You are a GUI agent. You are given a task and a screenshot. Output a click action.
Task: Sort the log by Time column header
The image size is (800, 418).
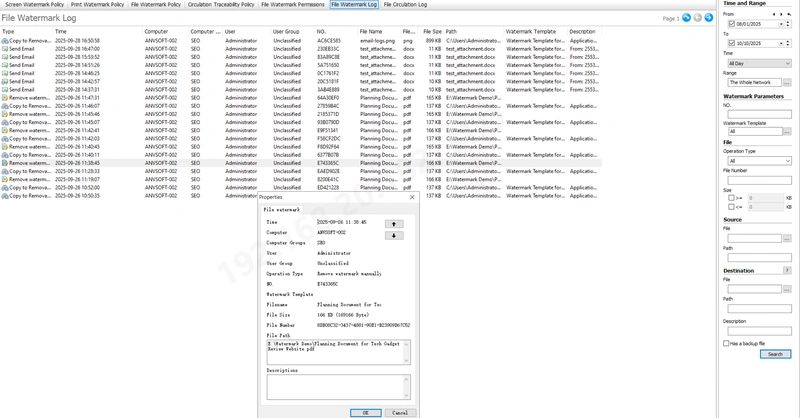[98, 32]
